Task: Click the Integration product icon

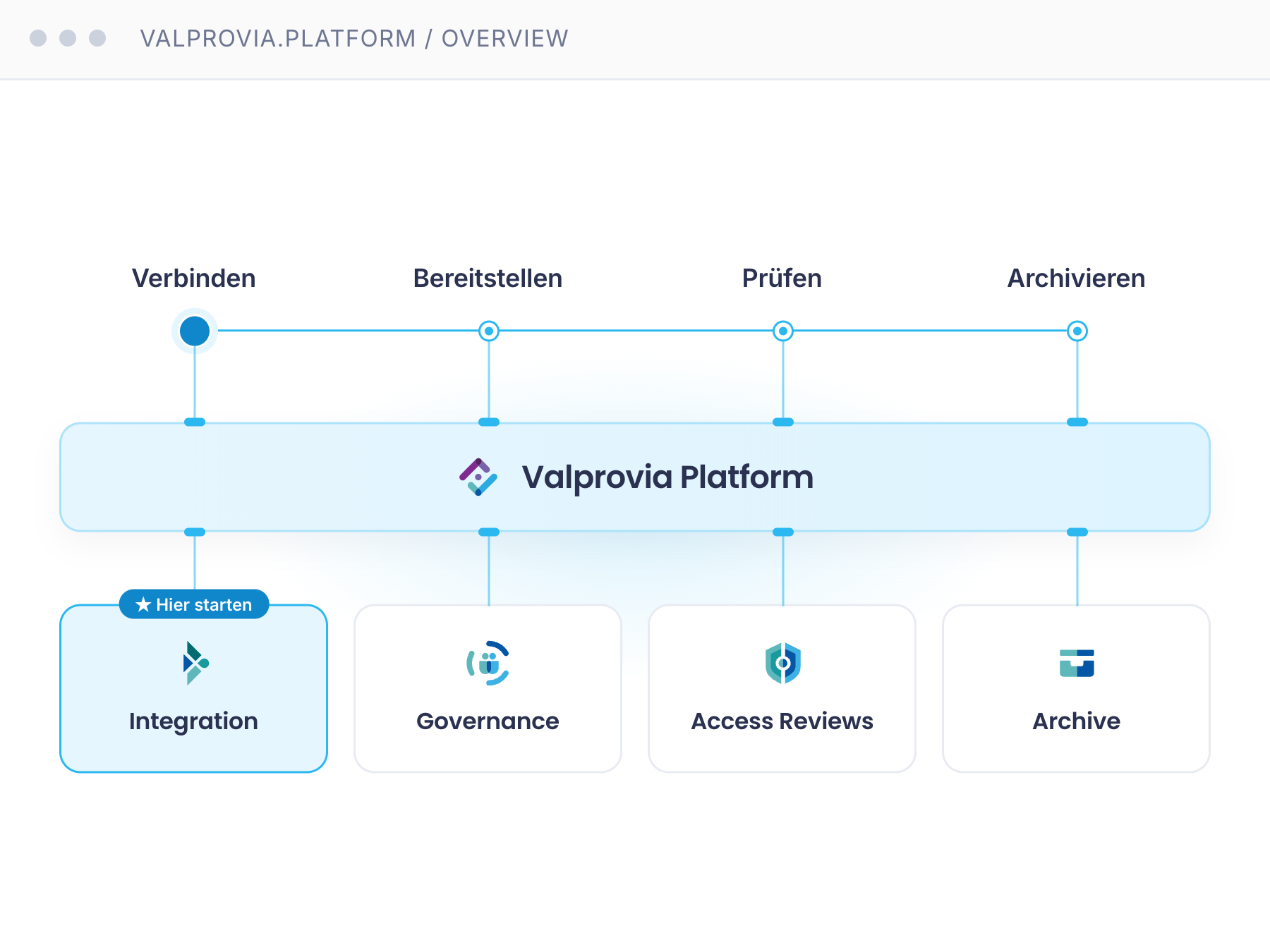Action: 195,663
